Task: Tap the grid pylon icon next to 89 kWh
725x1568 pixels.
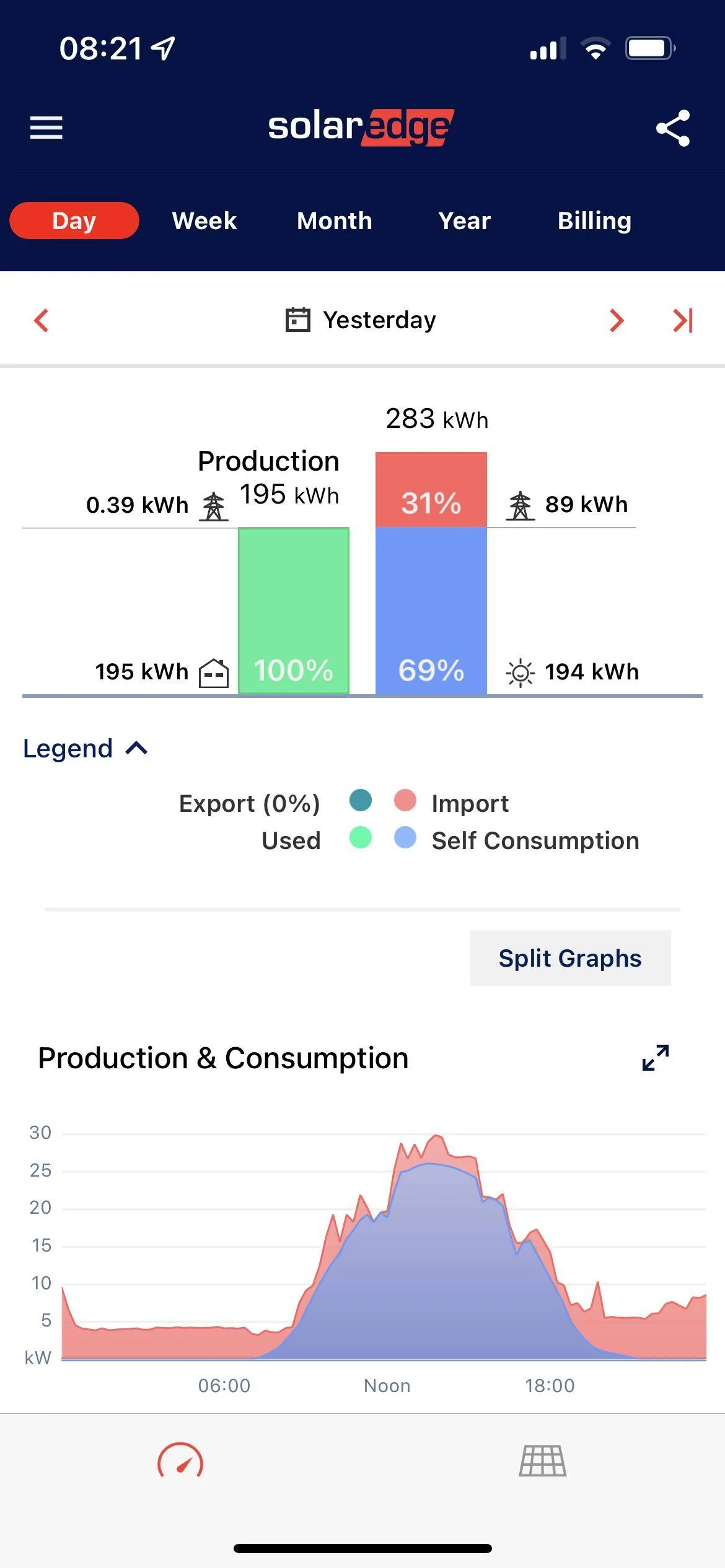Action: (521, 506)
